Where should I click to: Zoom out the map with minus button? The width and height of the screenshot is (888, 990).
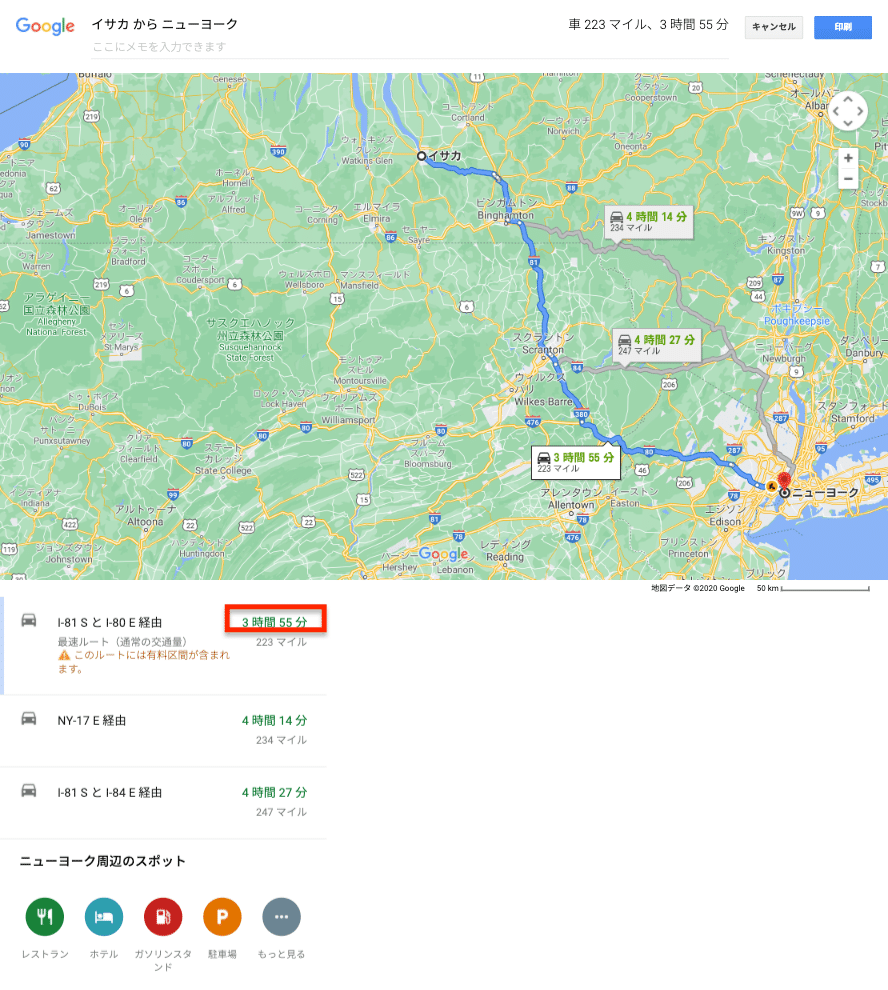(848, 179)
